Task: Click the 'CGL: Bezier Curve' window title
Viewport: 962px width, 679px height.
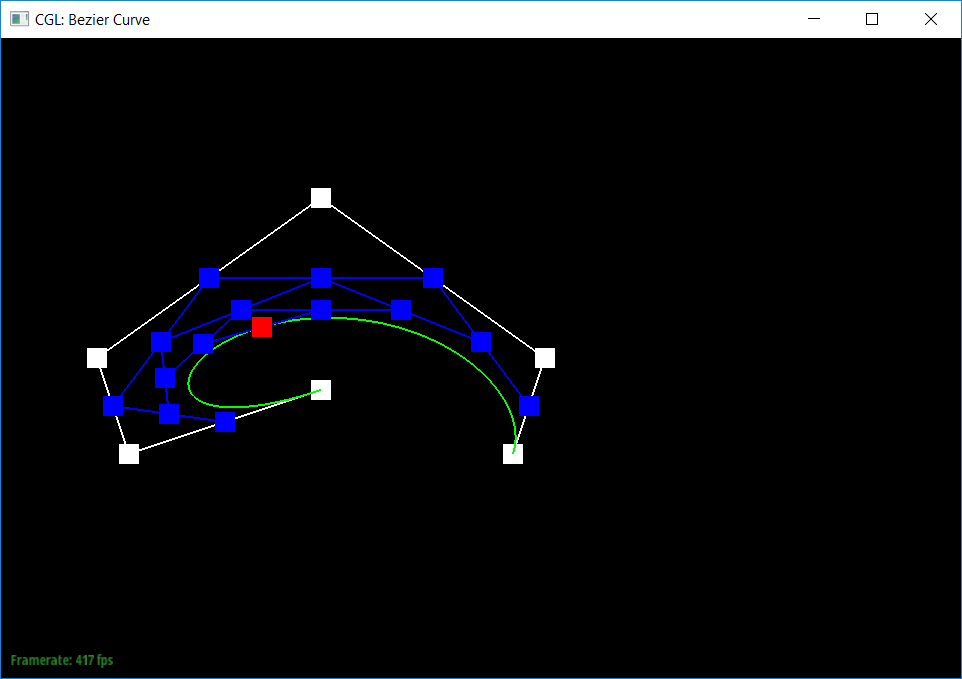Action: click(x=93, y=20)
